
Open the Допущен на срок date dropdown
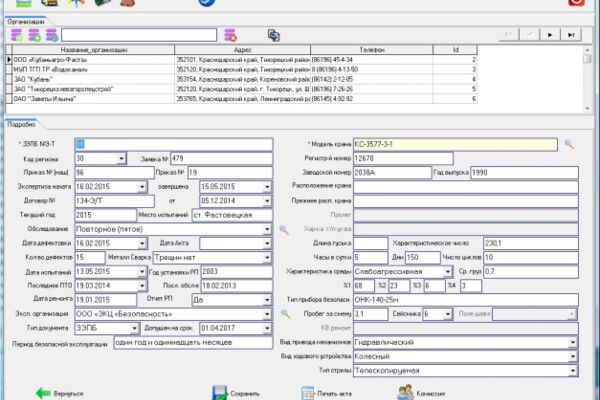(267, 328)
